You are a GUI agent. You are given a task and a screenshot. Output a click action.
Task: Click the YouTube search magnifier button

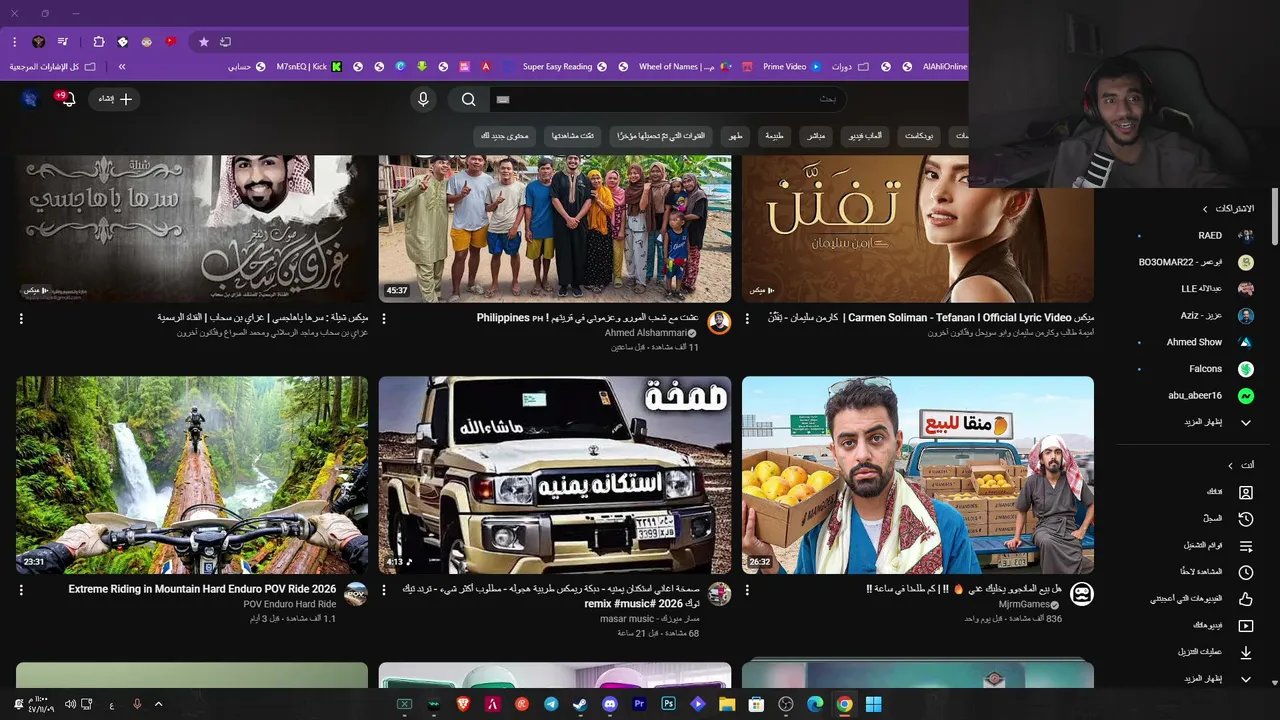click(468, 99)
